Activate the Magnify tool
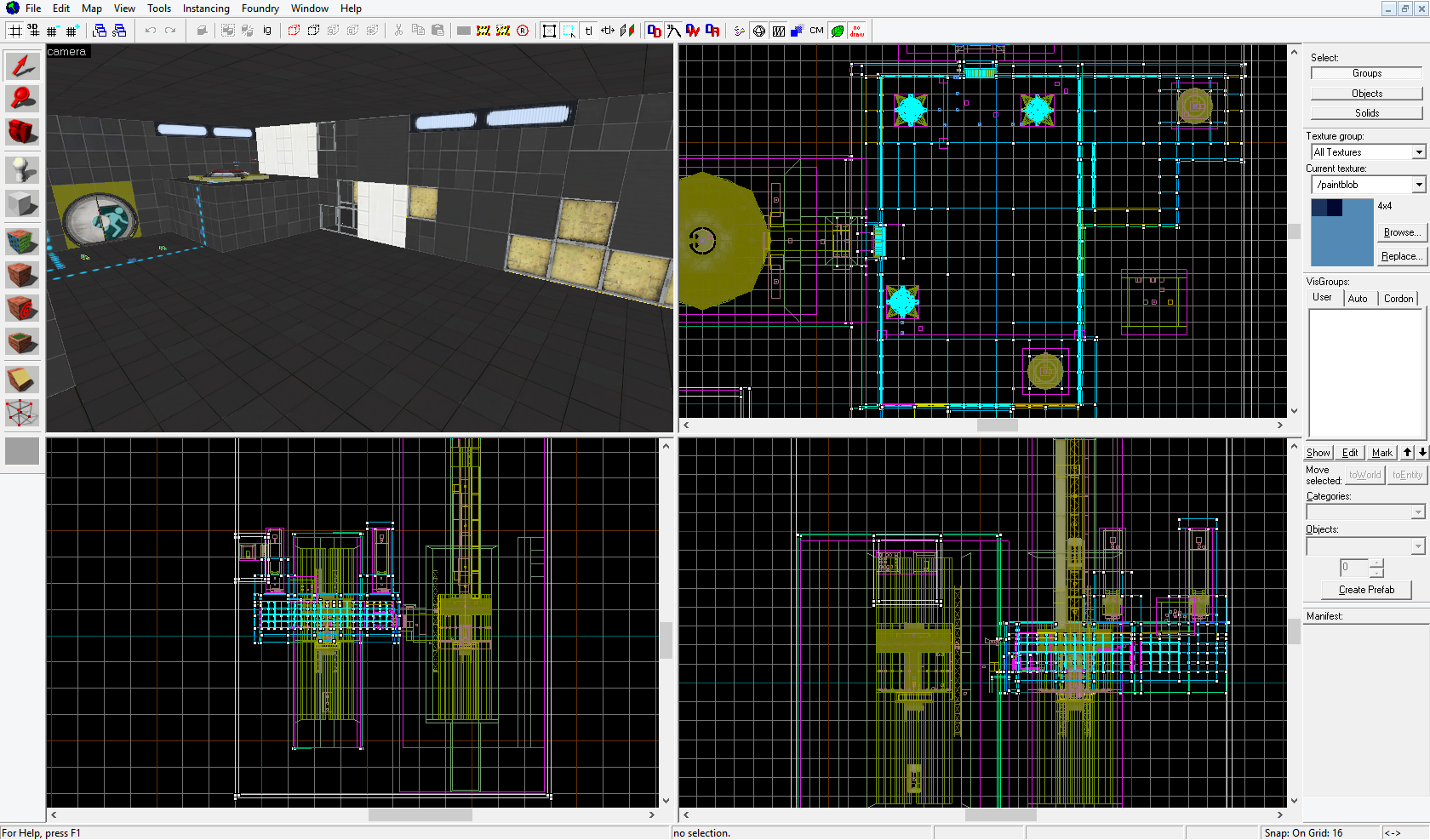 click(x=22, y=99)
